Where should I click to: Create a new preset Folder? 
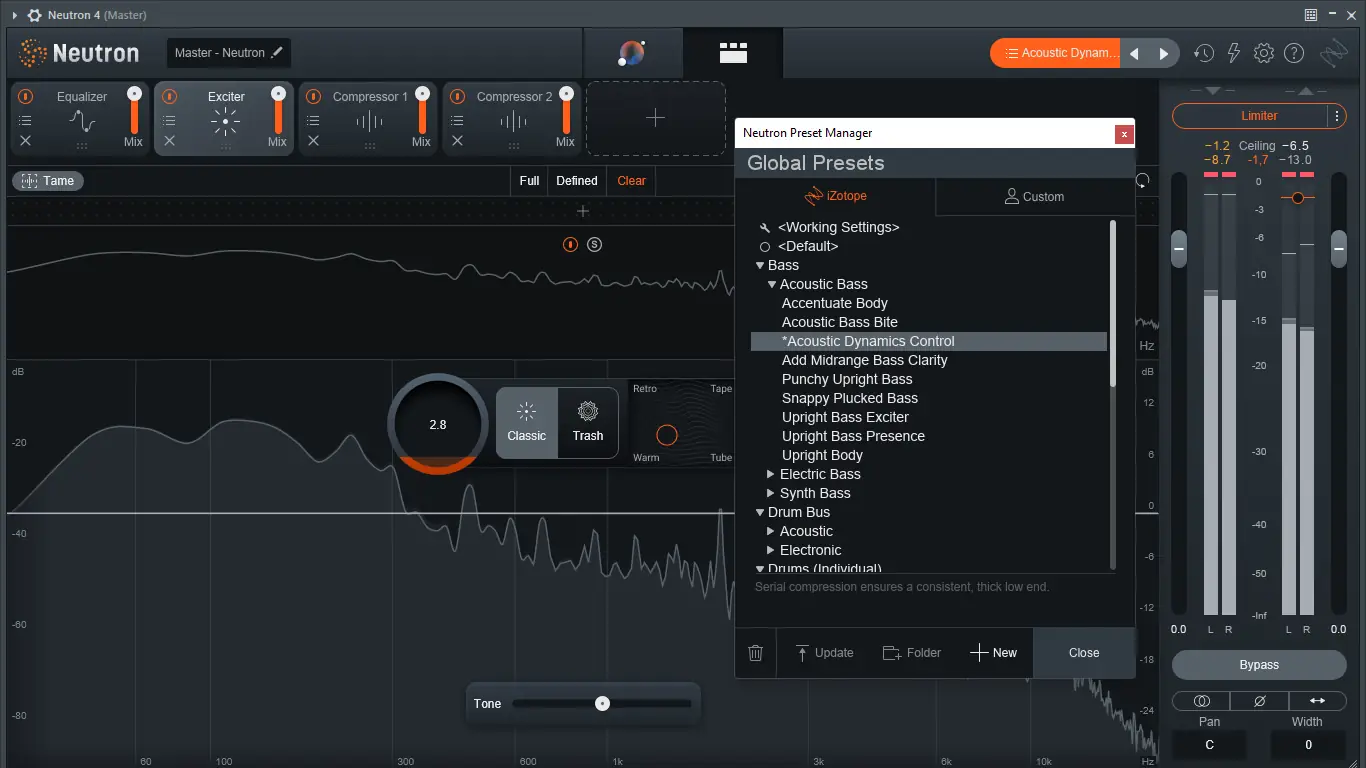pyautogui.click(x=912, y=653)
